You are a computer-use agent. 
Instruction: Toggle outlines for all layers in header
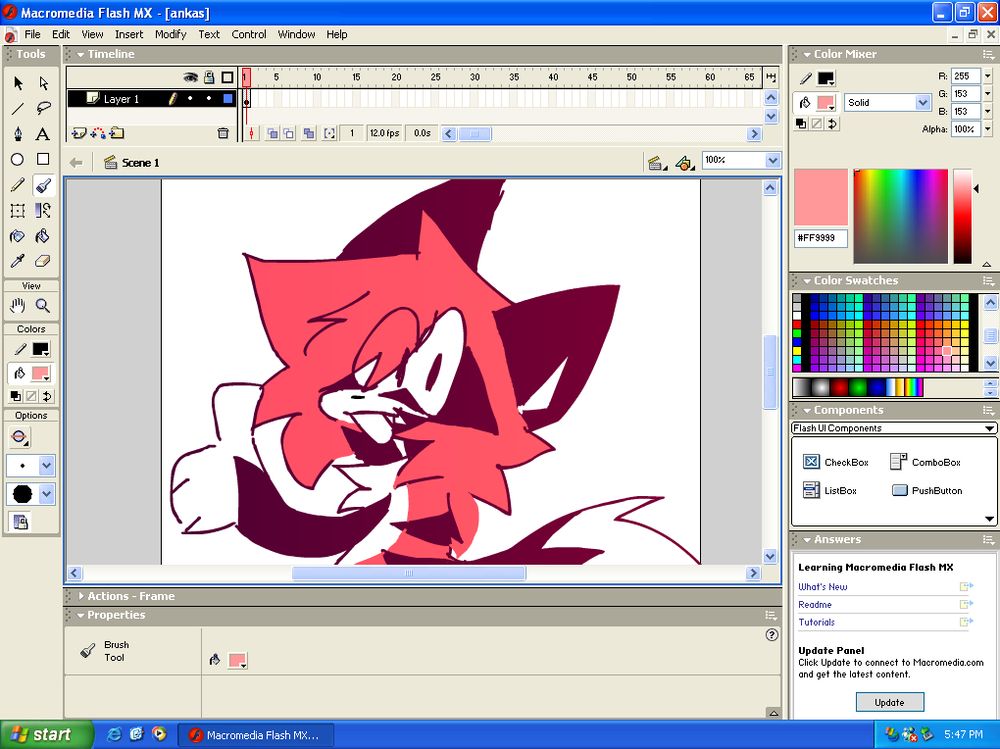click(228, 78)
